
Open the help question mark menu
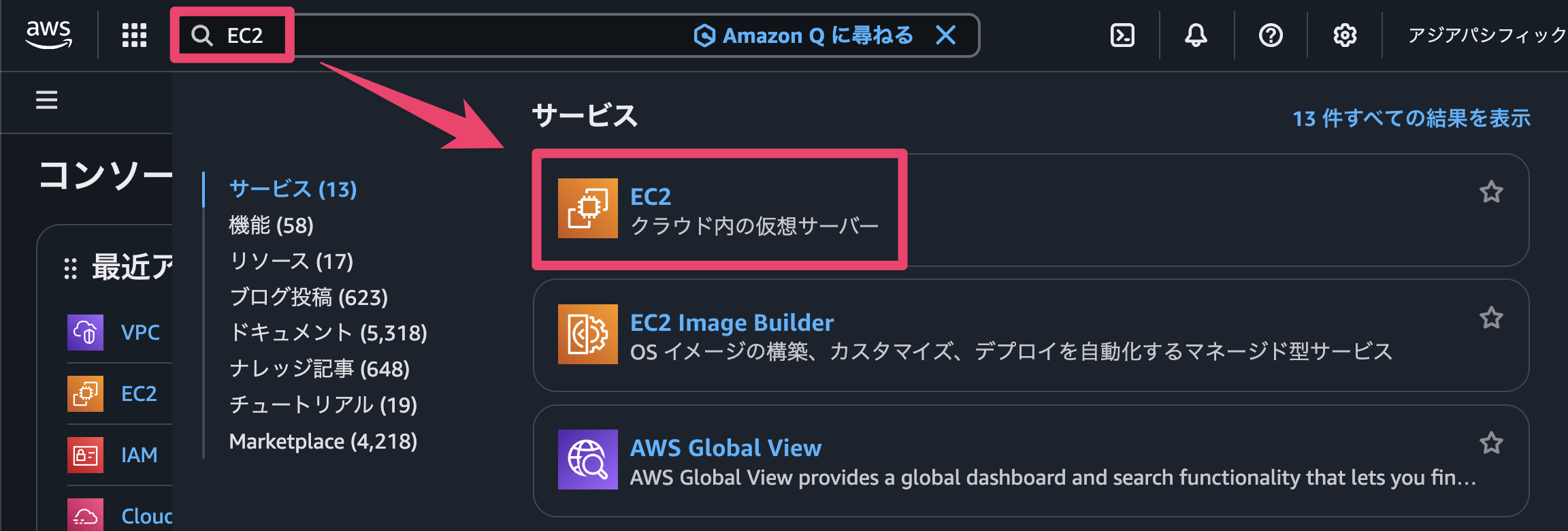tap(1270, 35)
